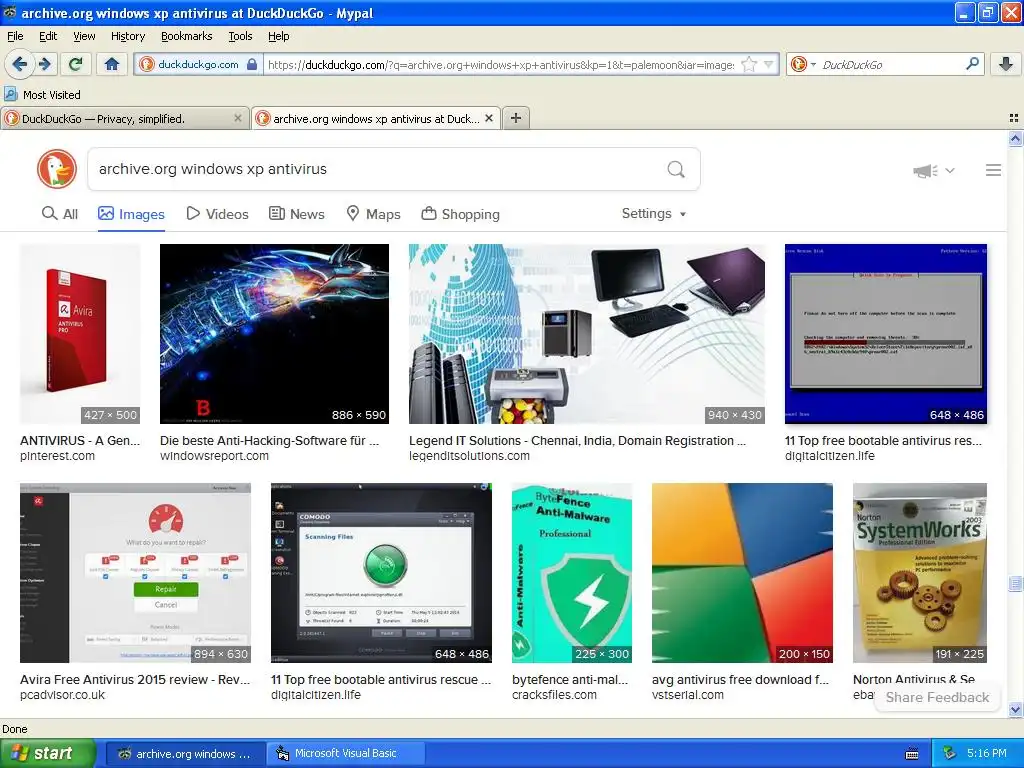Open the Bookmarks menu
The image size is (1024, 768).
[x=186, y=36]
